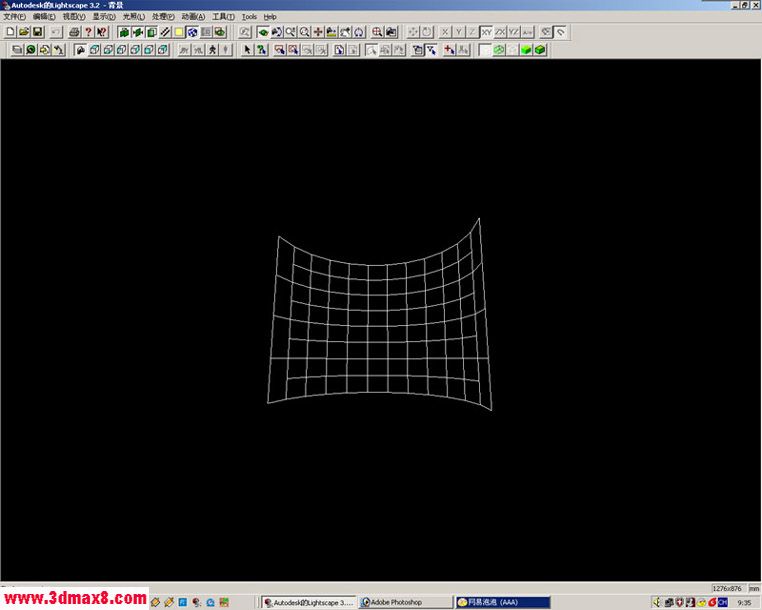The image size is (762, 610).
Task: Click the blue globe toolbar icon
Action: (192, 32)
